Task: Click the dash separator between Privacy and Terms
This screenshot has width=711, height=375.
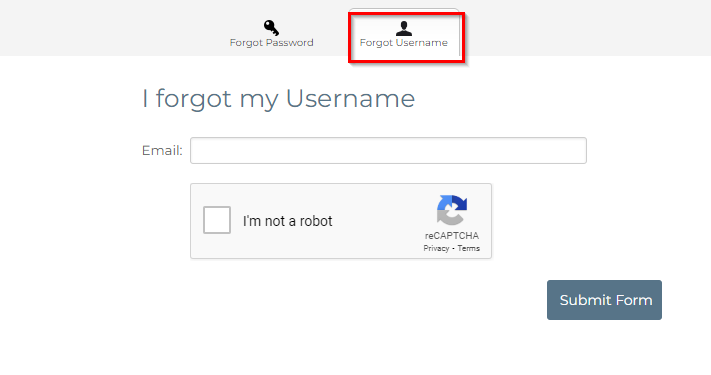Action: (x=453, y=248)
